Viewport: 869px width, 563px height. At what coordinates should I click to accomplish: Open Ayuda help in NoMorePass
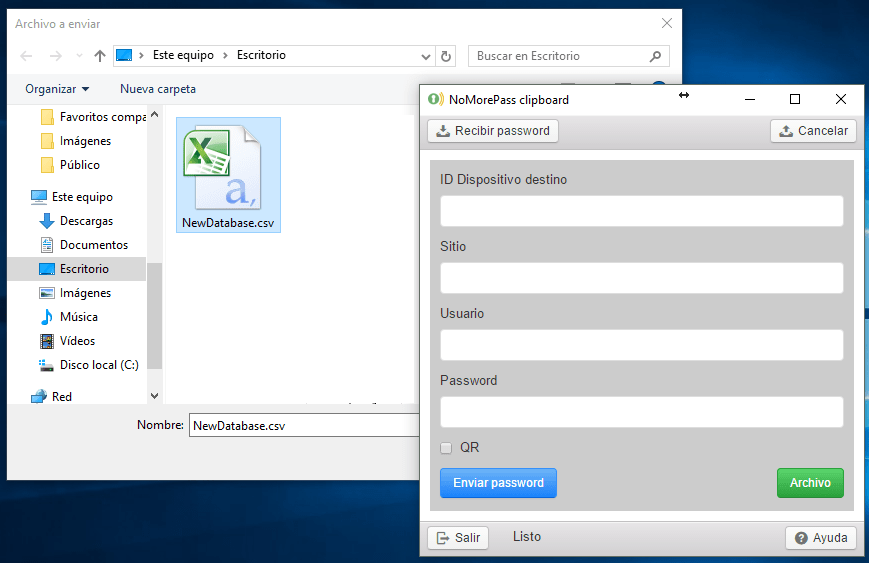tap(821, 538)
